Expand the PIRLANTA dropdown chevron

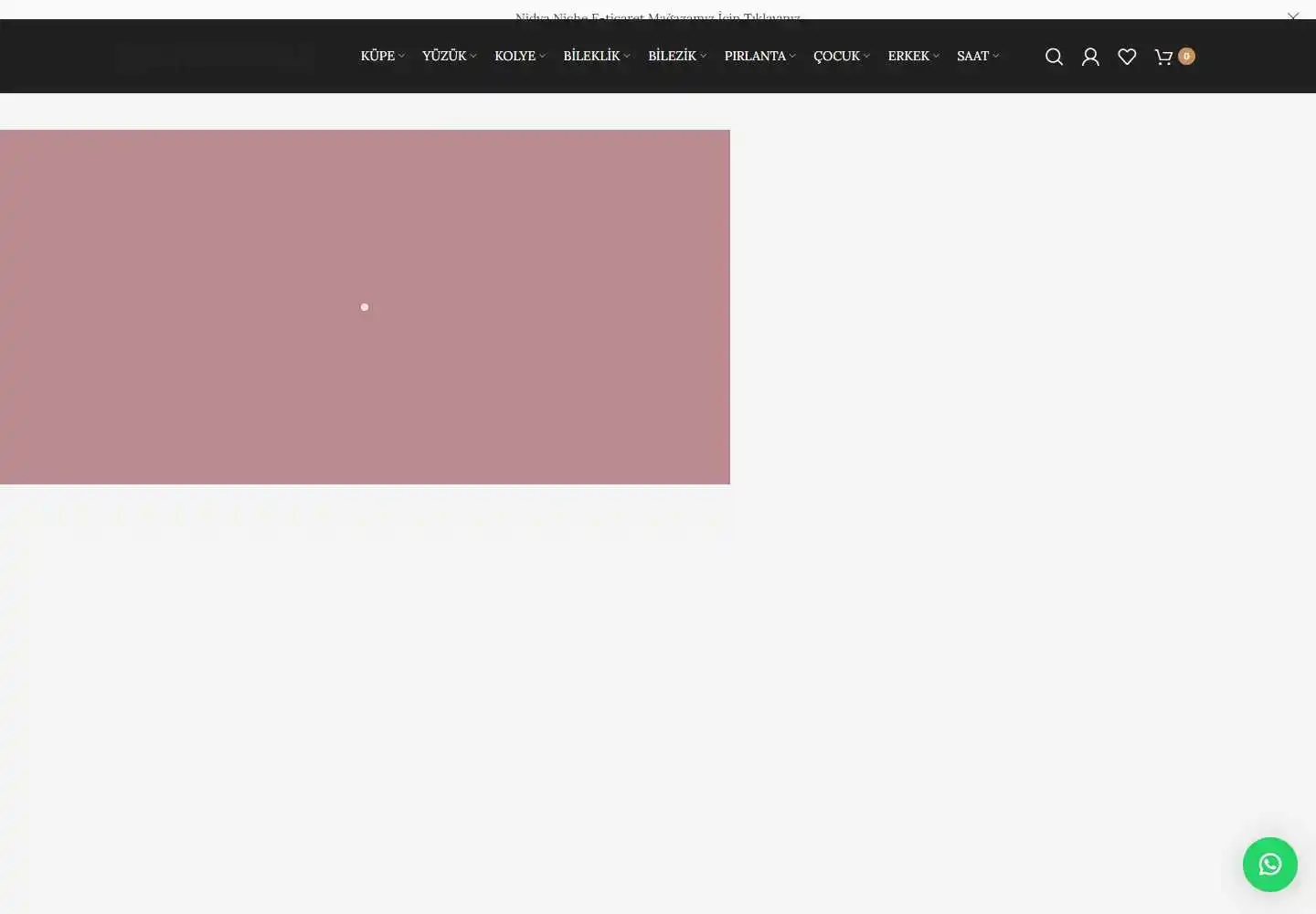point(792,57)
